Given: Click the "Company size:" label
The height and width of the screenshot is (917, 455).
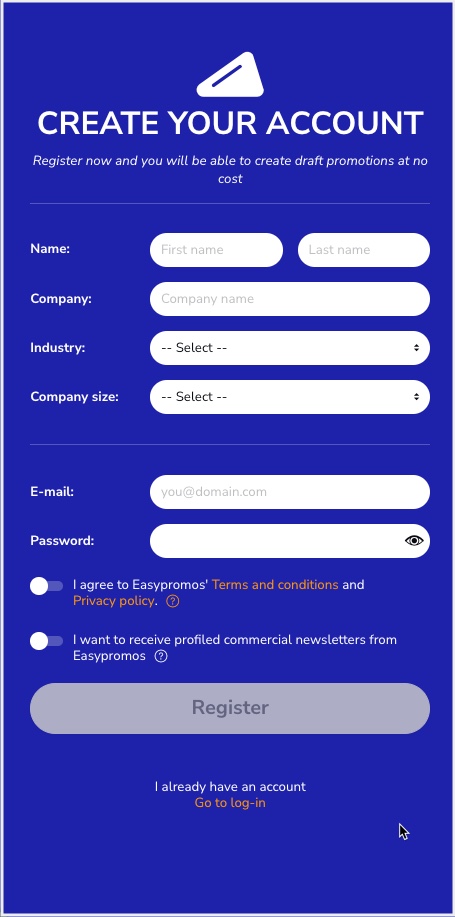Looking at the screenshot, I should pyautogui.click(x=74, y=397).
